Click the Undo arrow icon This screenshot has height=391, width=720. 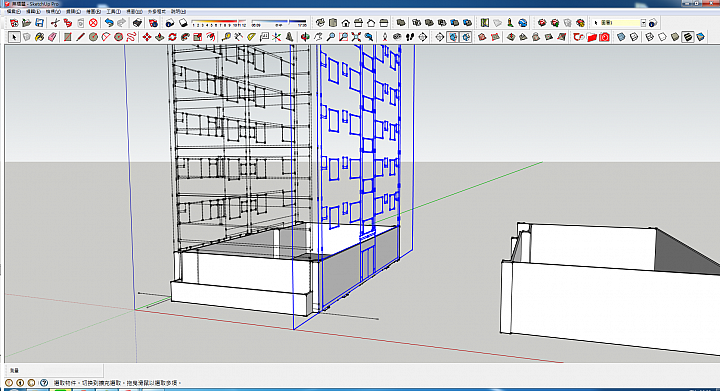tap(109, 22)
